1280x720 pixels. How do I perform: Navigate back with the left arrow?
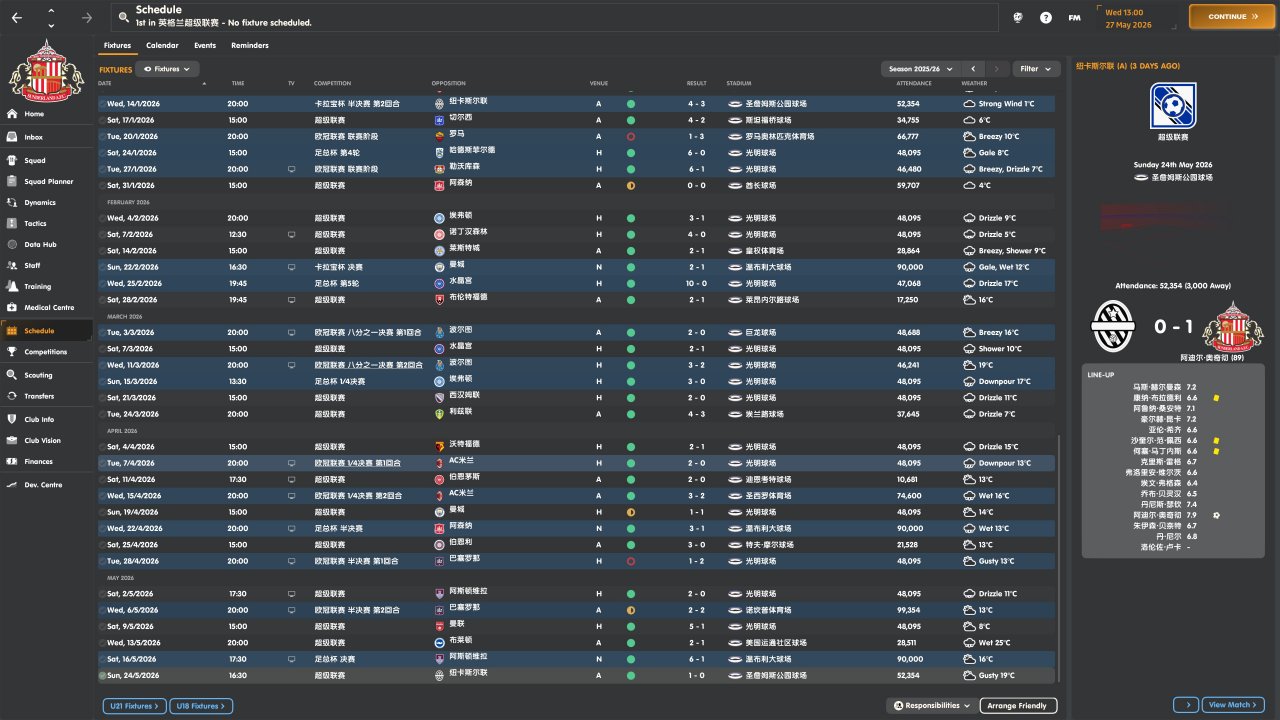pos(16,17)
